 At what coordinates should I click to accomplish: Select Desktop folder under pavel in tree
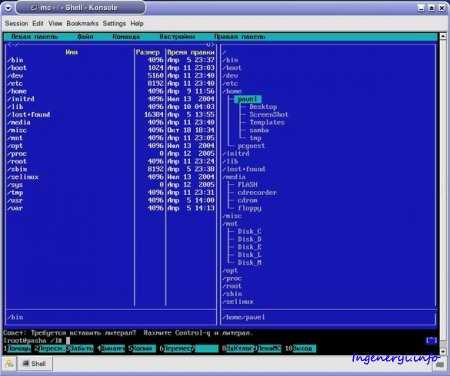click(263, 107)
